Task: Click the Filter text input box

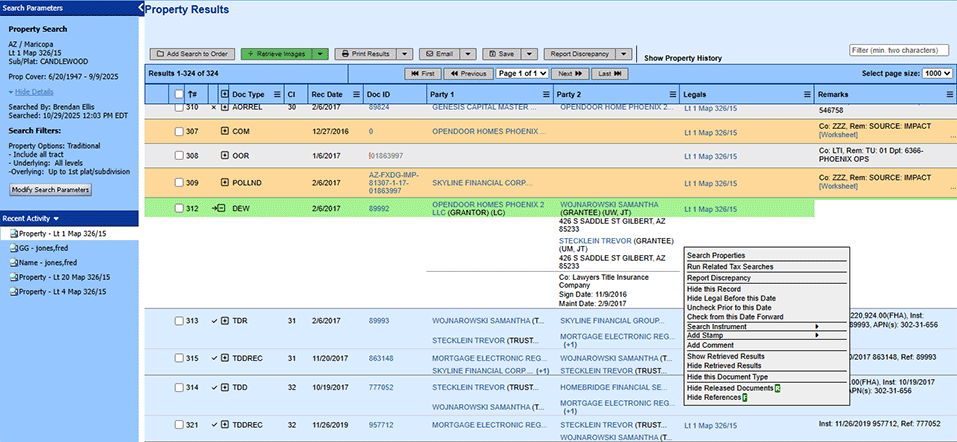Action: [897, 50]
